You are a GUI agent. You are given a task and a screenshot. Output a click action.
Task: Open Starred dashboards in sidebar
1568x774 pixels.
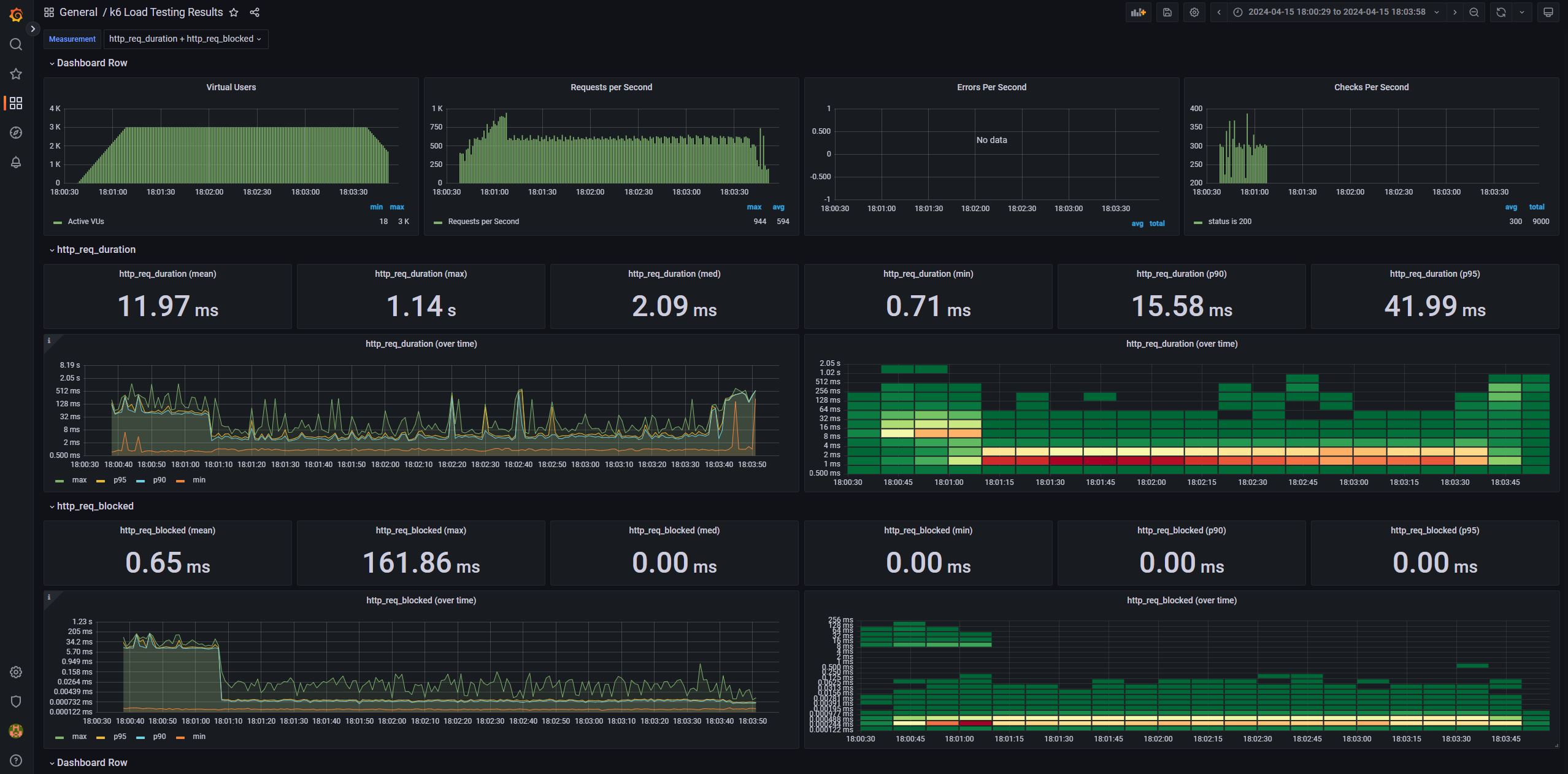[x=16, y=74]
